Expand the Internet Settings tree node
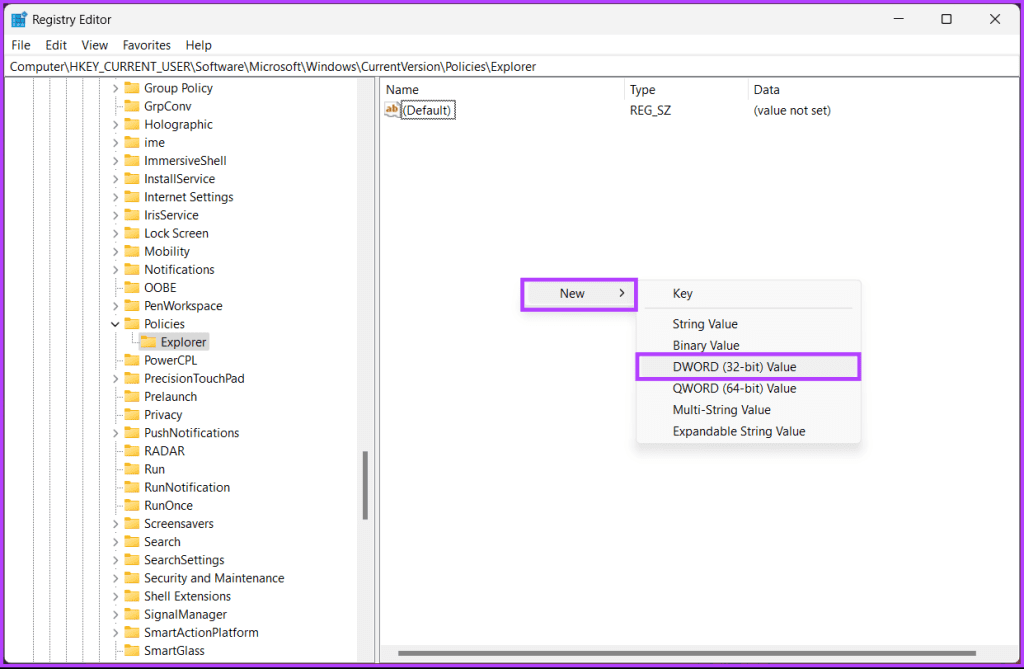The height and width of the screenshot is (669, 1024). click(x=118, y=196)
